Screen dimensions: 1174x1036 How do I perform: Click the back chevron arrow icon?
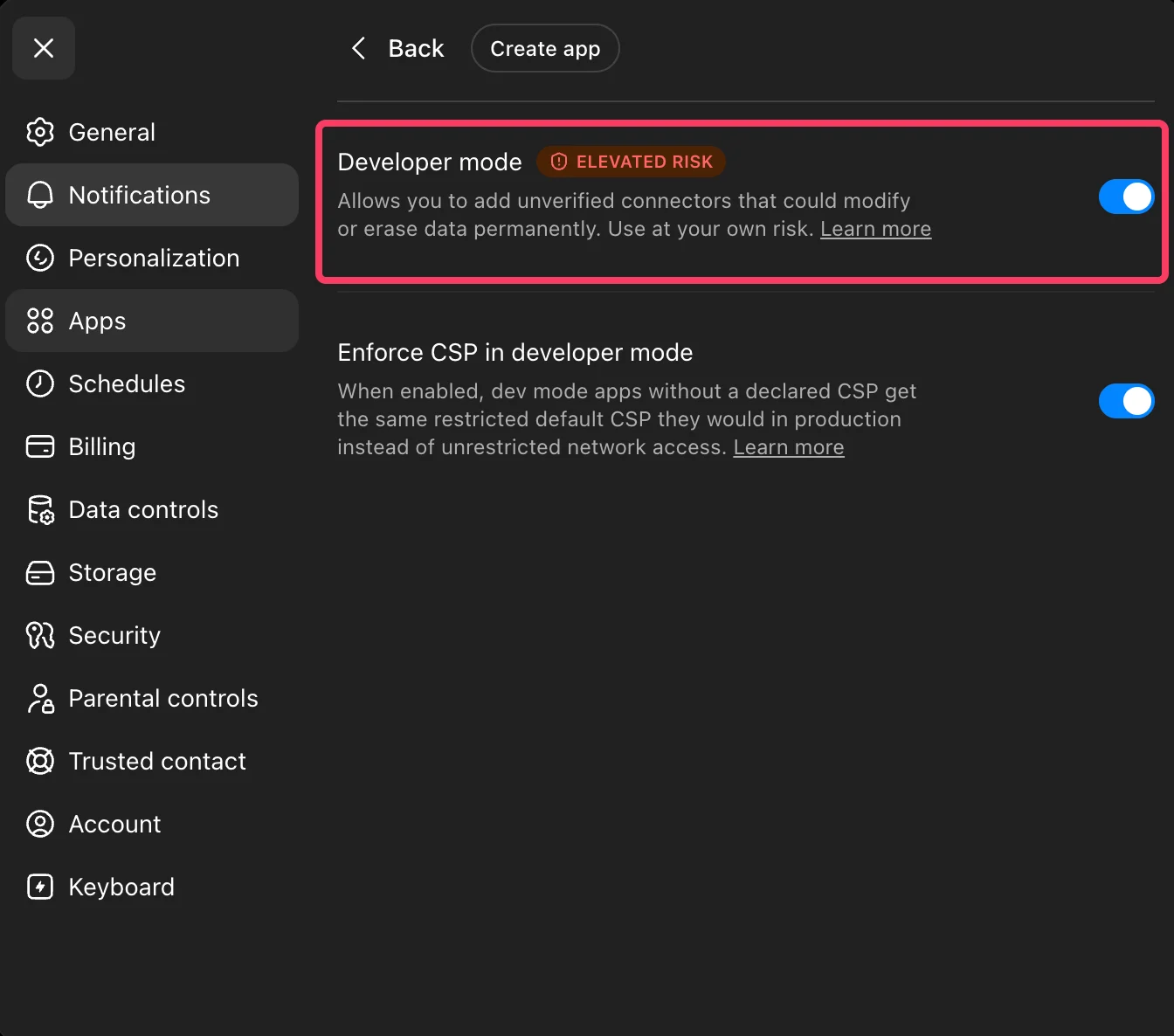[358, 48]
